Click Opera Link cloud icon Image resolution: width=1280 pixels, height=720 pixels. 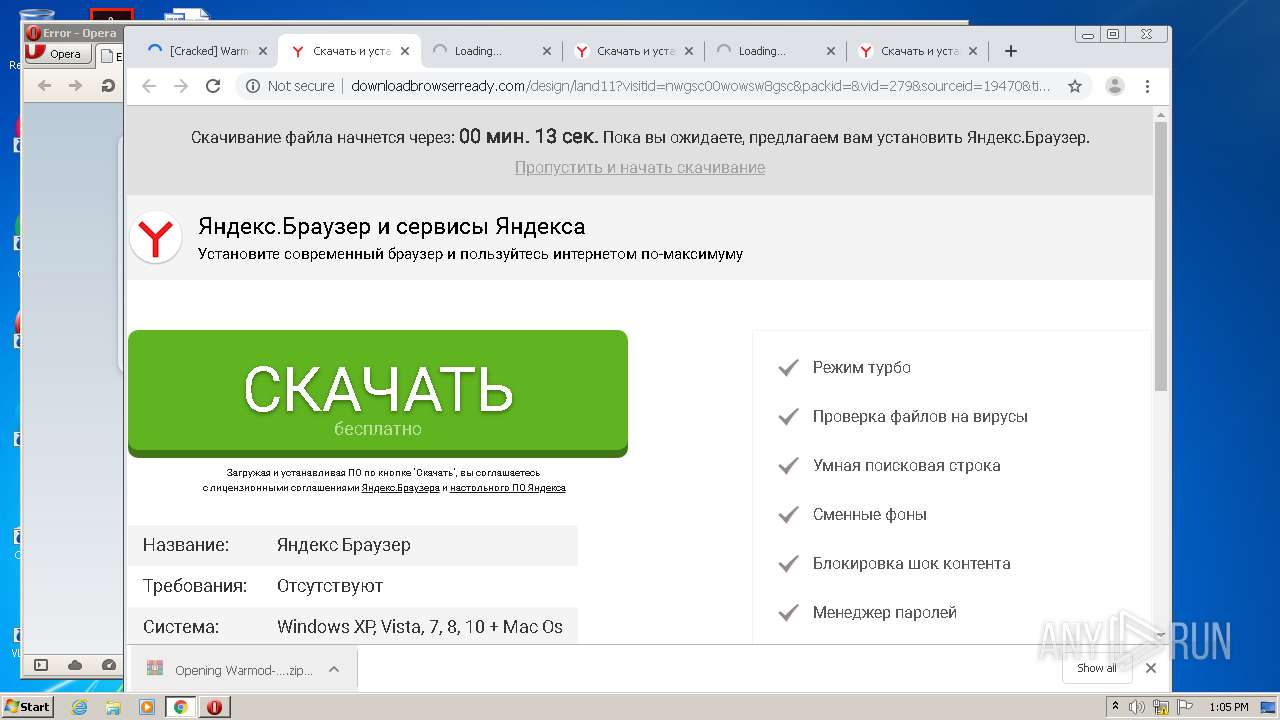click(75, 665)
